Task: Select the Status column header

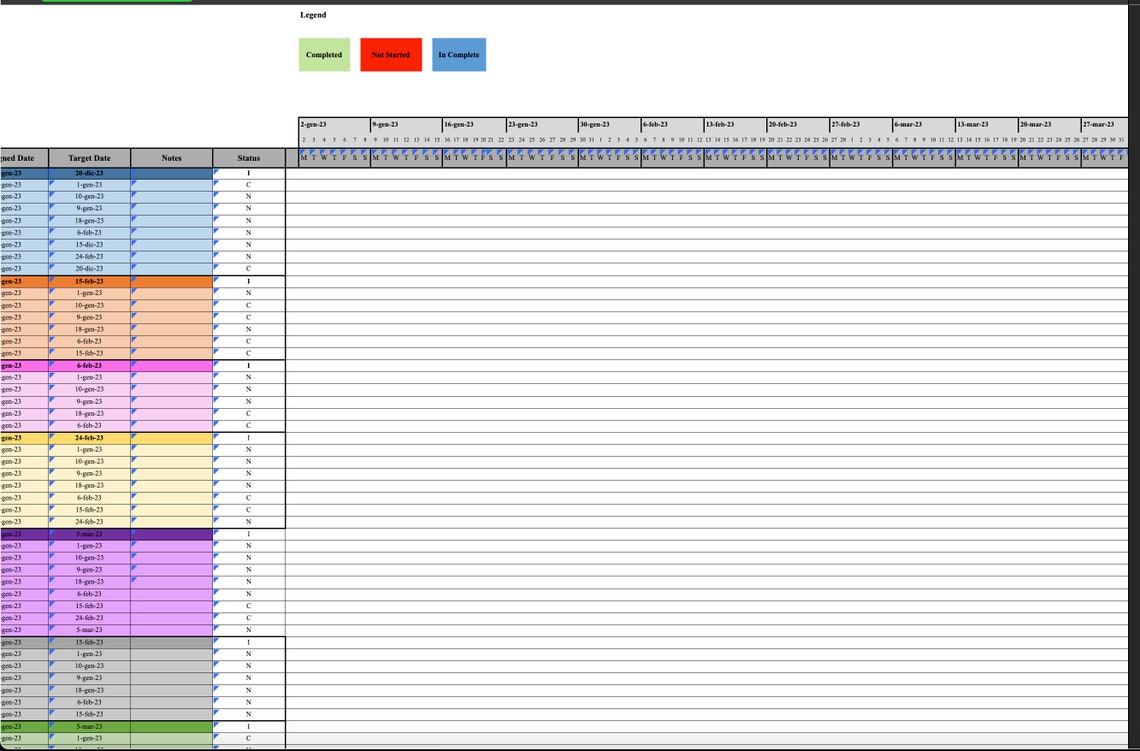Action: 247,158
